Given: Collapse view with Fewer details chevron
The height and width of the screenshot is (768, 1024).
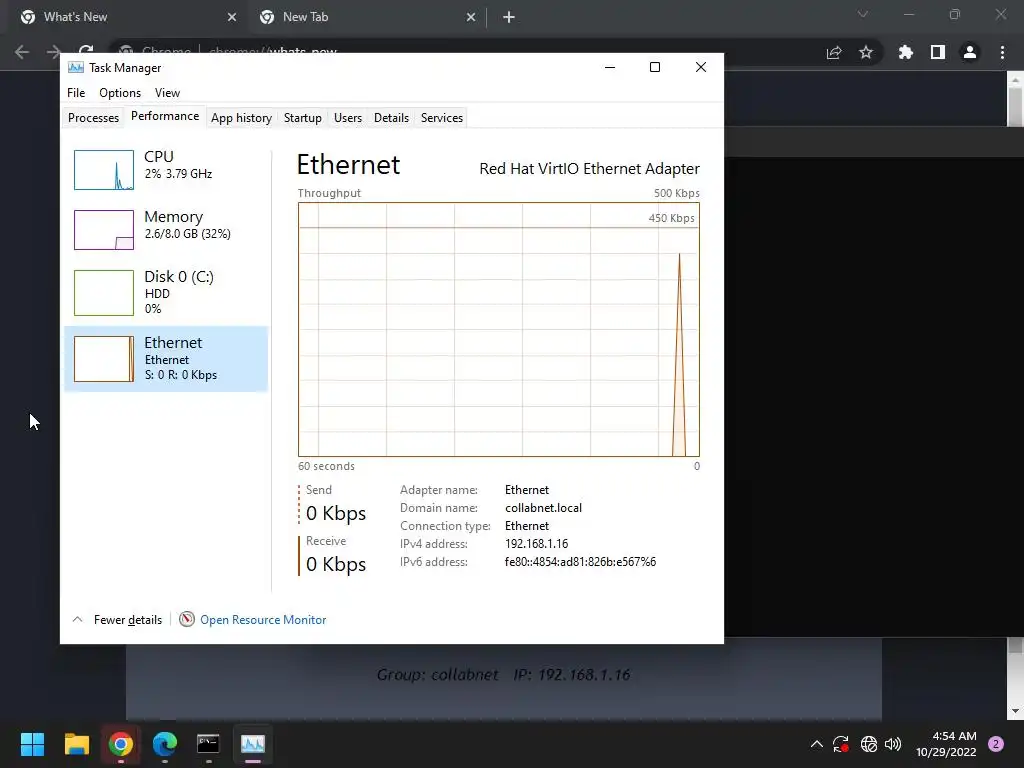Looking at the screenshot, I should 77,619.
